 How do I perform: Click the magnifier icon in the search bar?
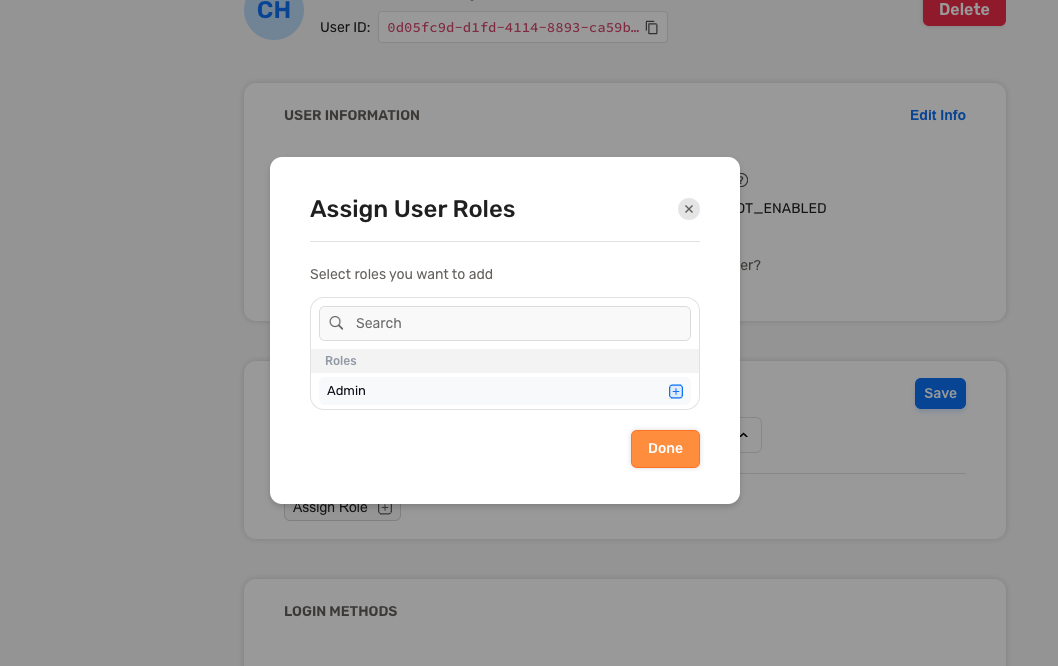pos(336,323)
